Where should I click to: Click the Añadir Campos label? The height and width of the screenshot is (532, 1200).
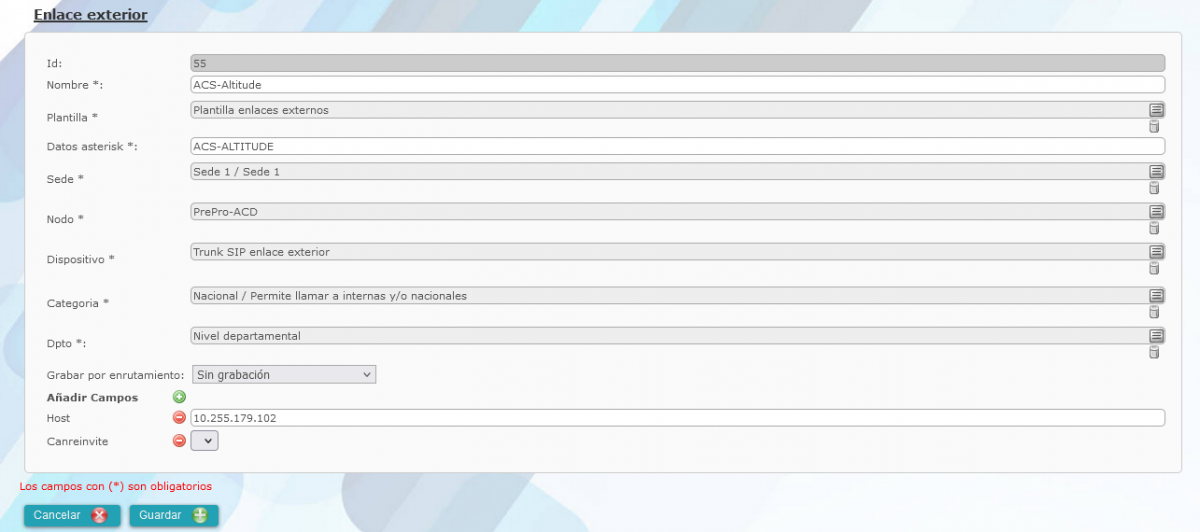coord(92,398)
